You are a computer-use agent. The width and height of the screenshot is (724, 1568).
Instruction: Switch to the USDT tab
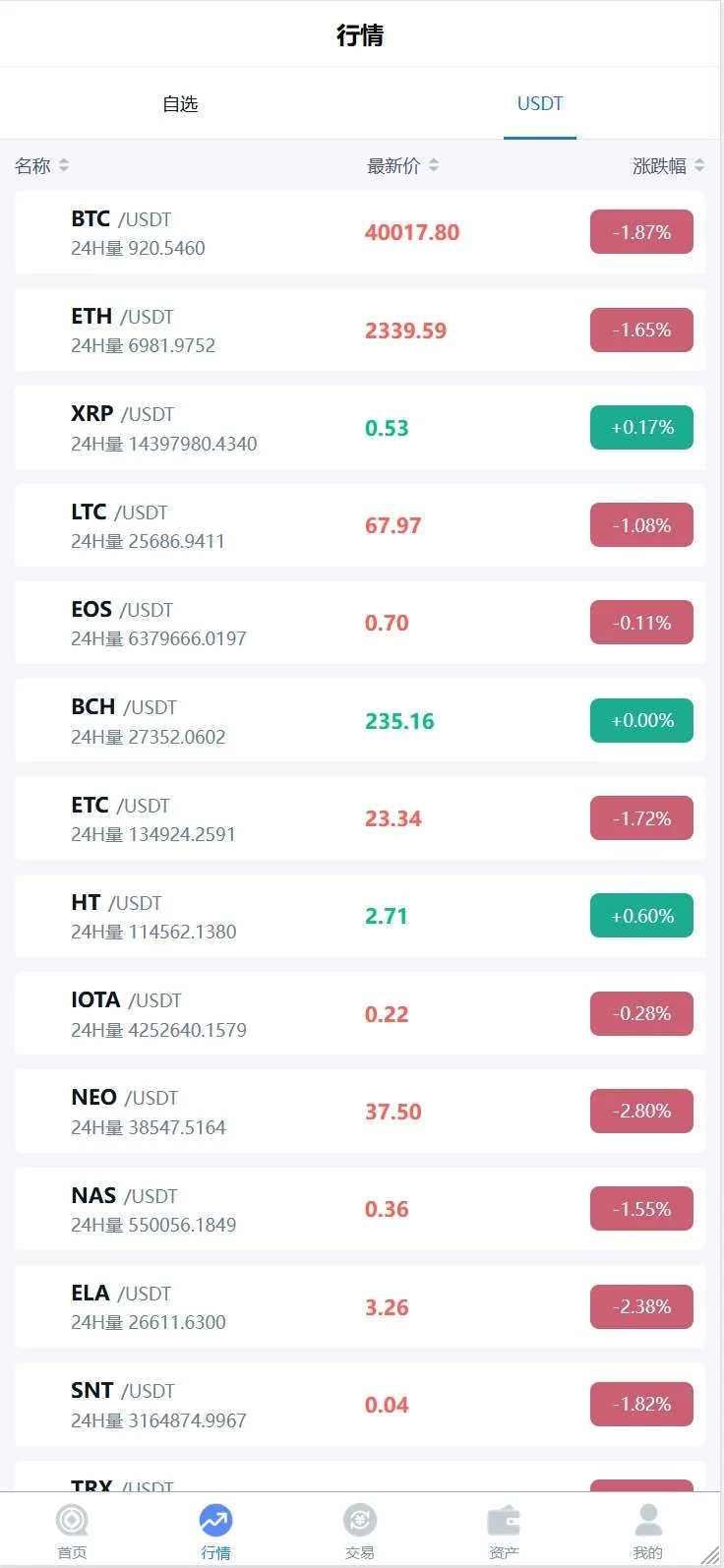click(x=540, y=103)
